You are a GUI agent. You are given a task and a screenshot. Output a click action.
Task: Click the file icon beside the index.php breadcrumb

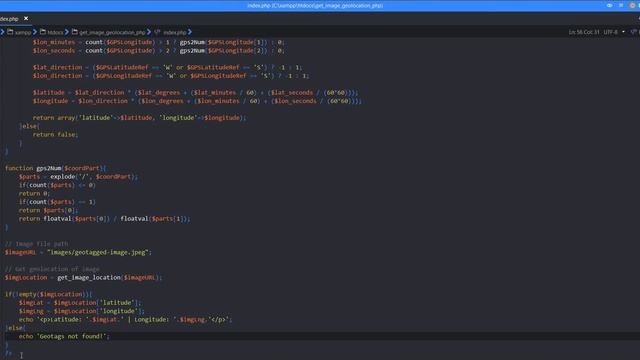[x=157, y=32]
